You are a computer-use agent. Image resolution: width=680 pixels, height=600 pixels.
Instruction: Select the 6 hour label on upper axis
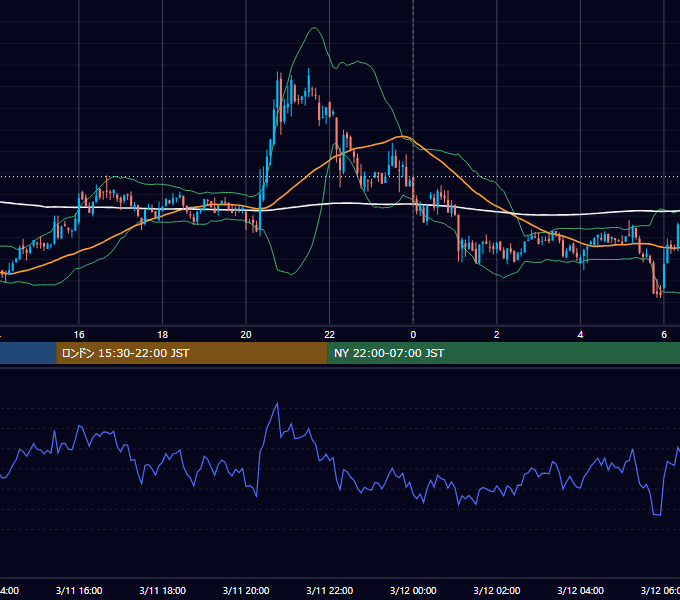pos(664,335)
